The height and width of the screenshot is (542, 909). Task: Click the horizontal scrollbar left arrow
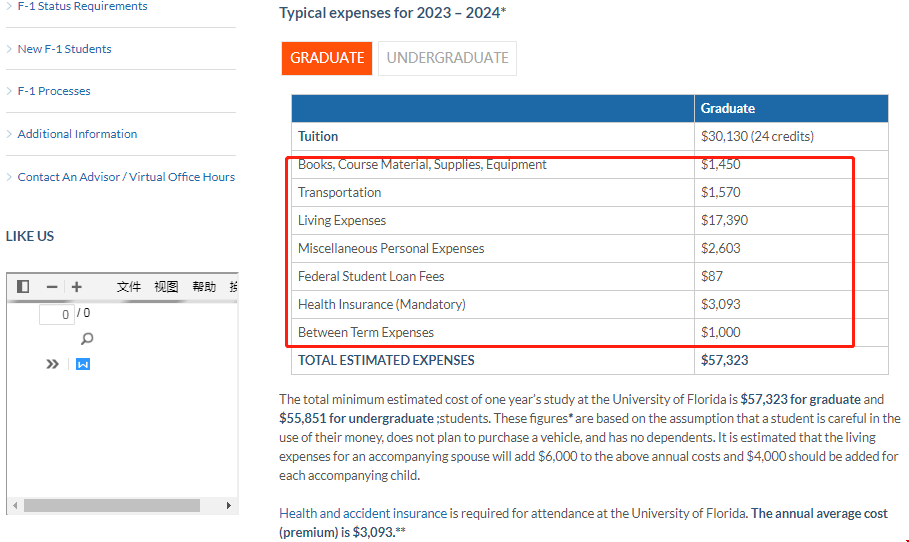click(x=14, y=506)
